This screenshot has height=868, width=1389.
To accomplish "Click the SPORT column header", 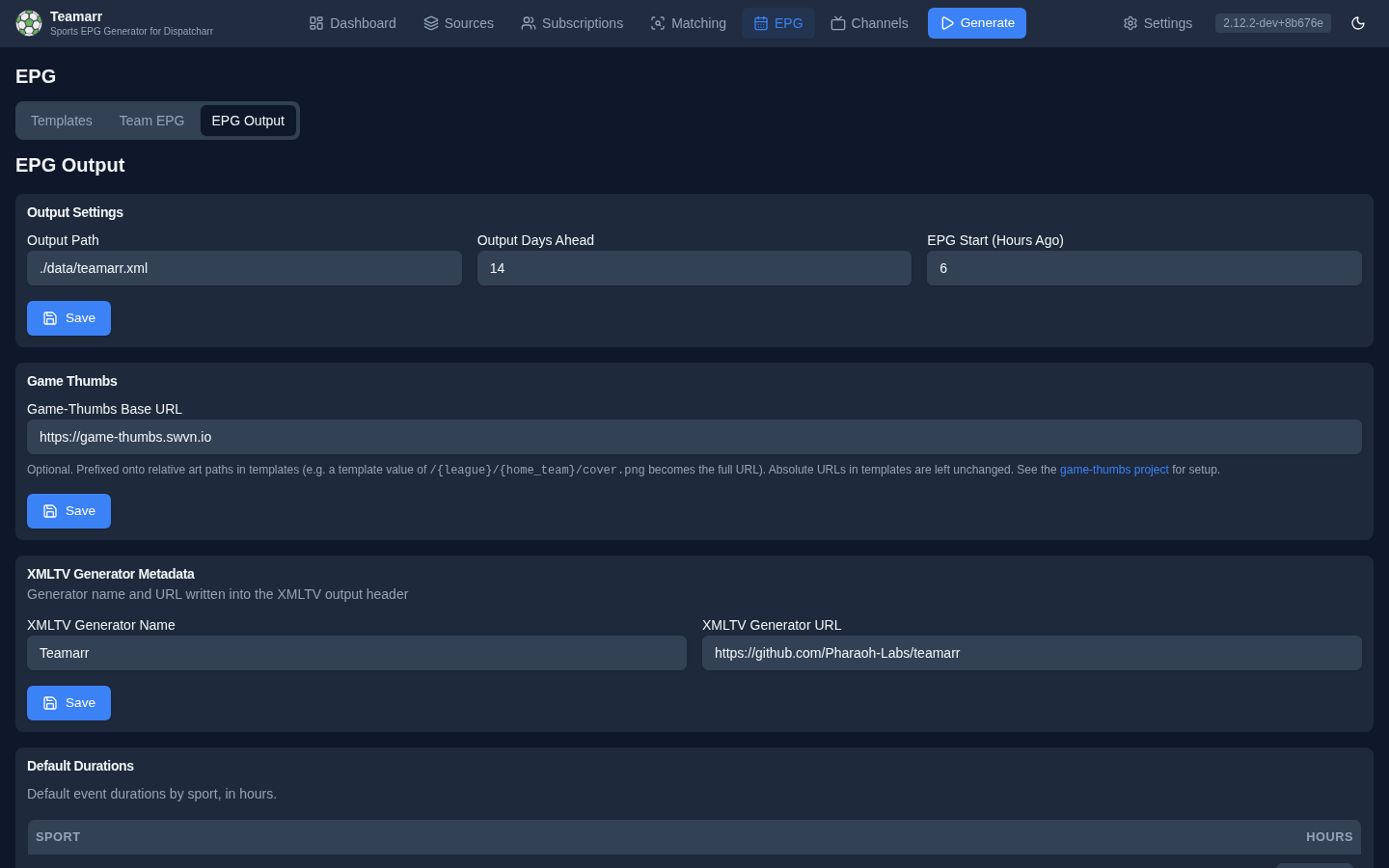I will coord(58,837).
